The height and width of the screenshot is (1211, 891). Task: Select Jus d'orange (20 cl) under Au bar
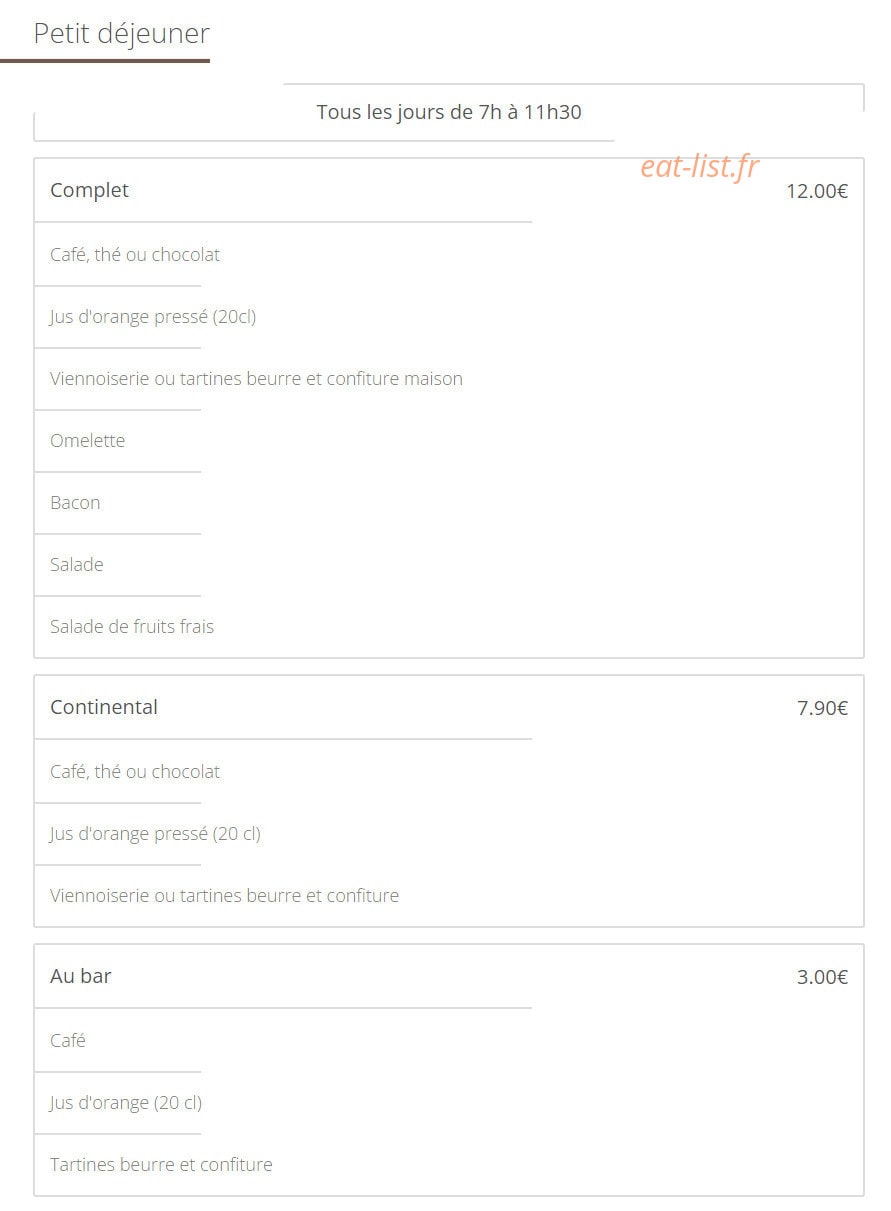(x=126, y=1103)
